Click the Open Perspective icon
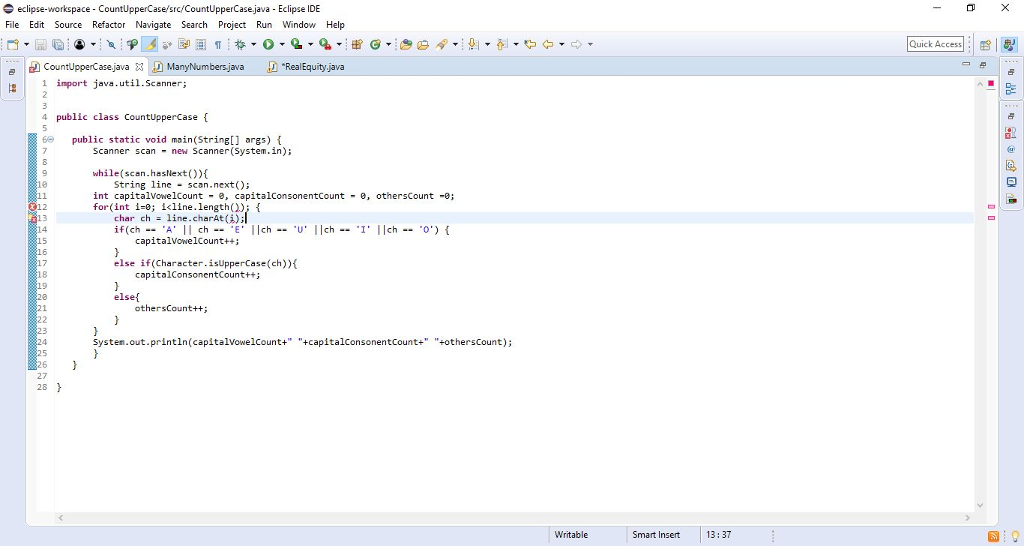 coord(985,44)
